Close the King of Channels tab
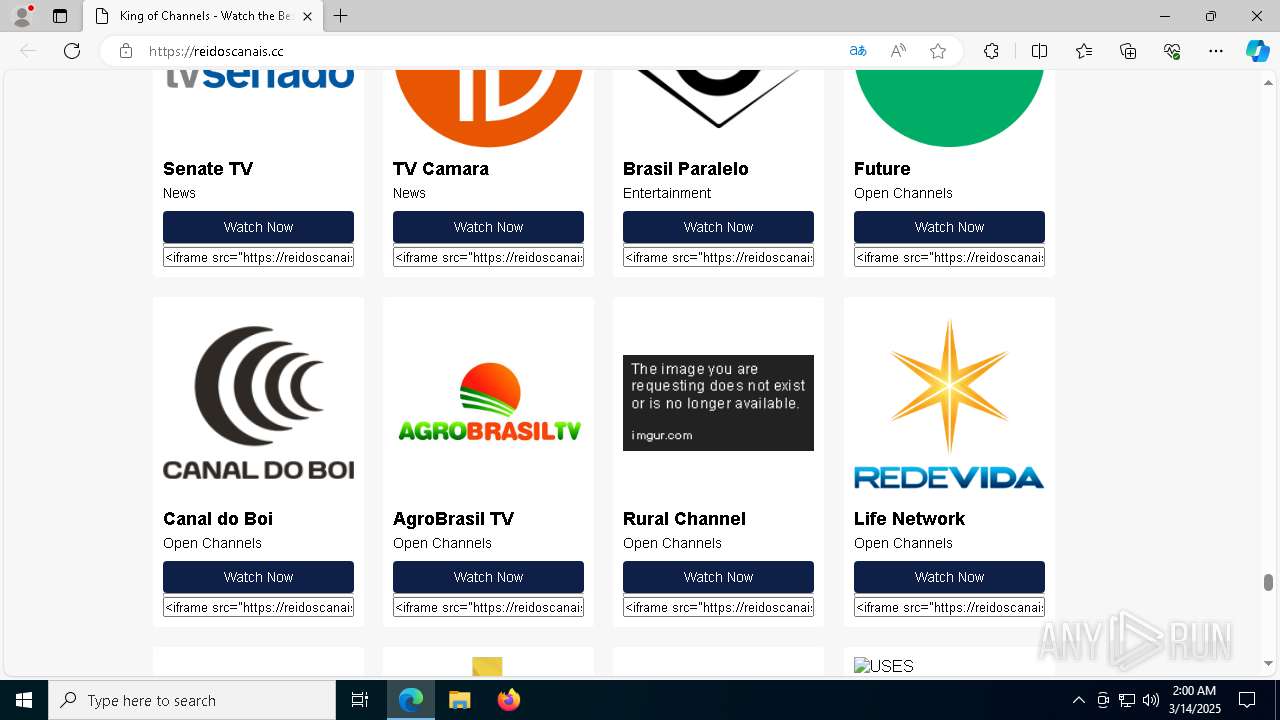This screenshot has height=720, width=1280. click(x=307, y=16)
